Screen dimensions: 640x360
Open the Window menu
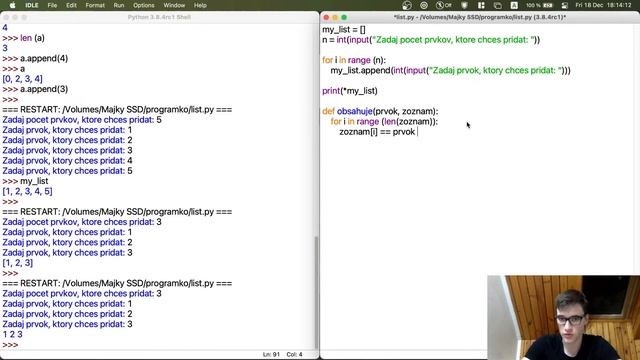(174, 5)
